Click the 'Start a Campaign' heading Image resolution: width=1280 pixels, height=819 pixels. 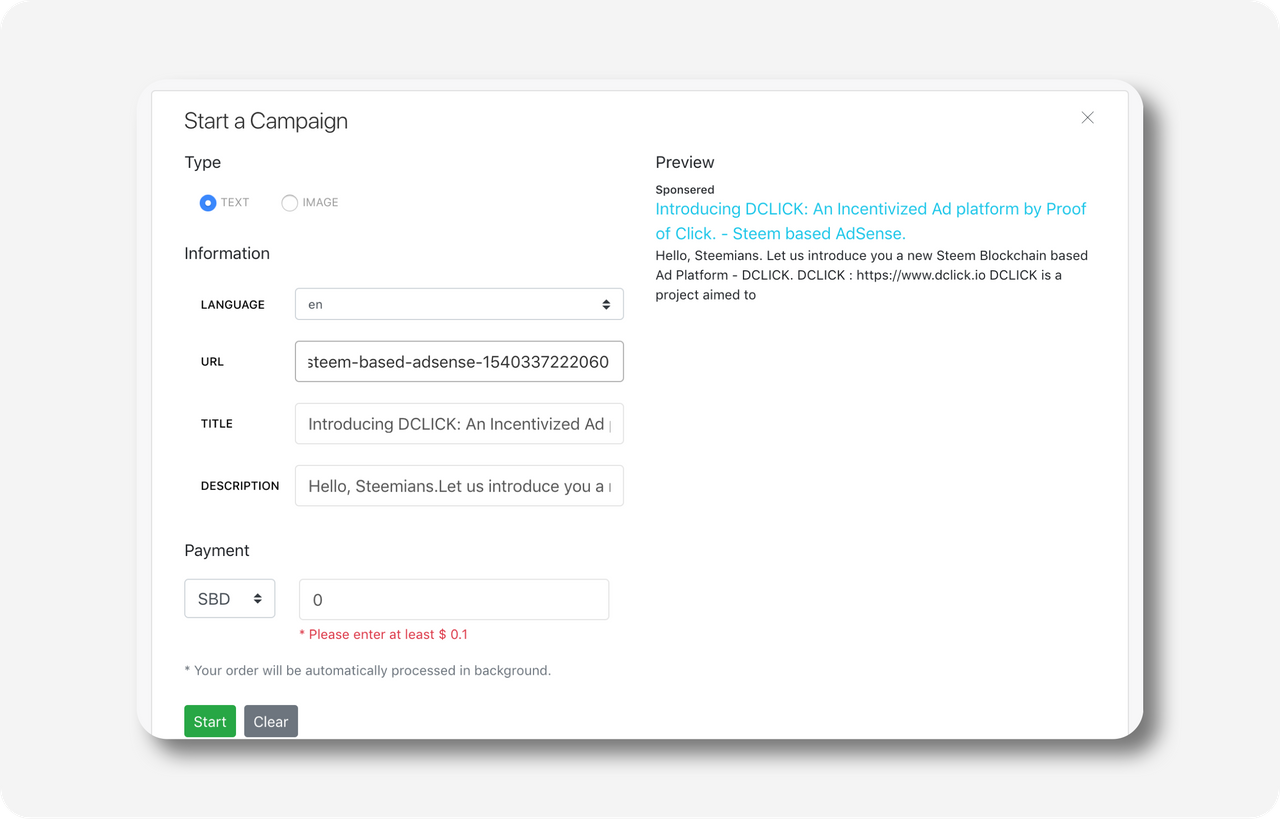(x=266, y=121)
